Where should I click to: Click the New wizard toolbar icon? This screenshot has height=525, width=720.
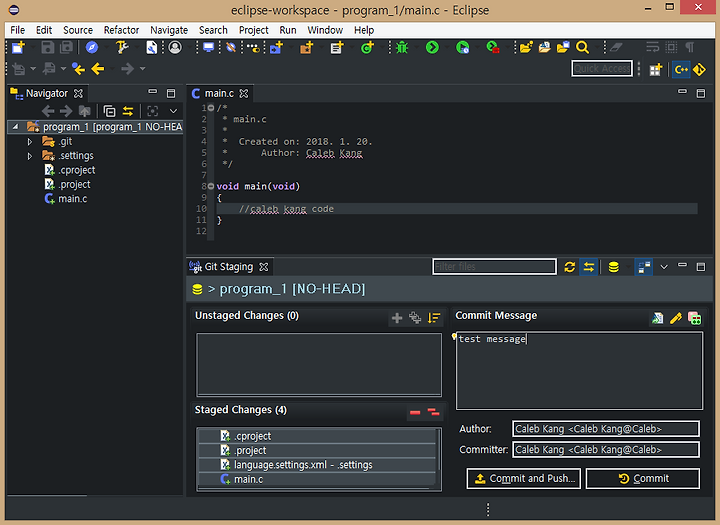(x=18, y=47)
